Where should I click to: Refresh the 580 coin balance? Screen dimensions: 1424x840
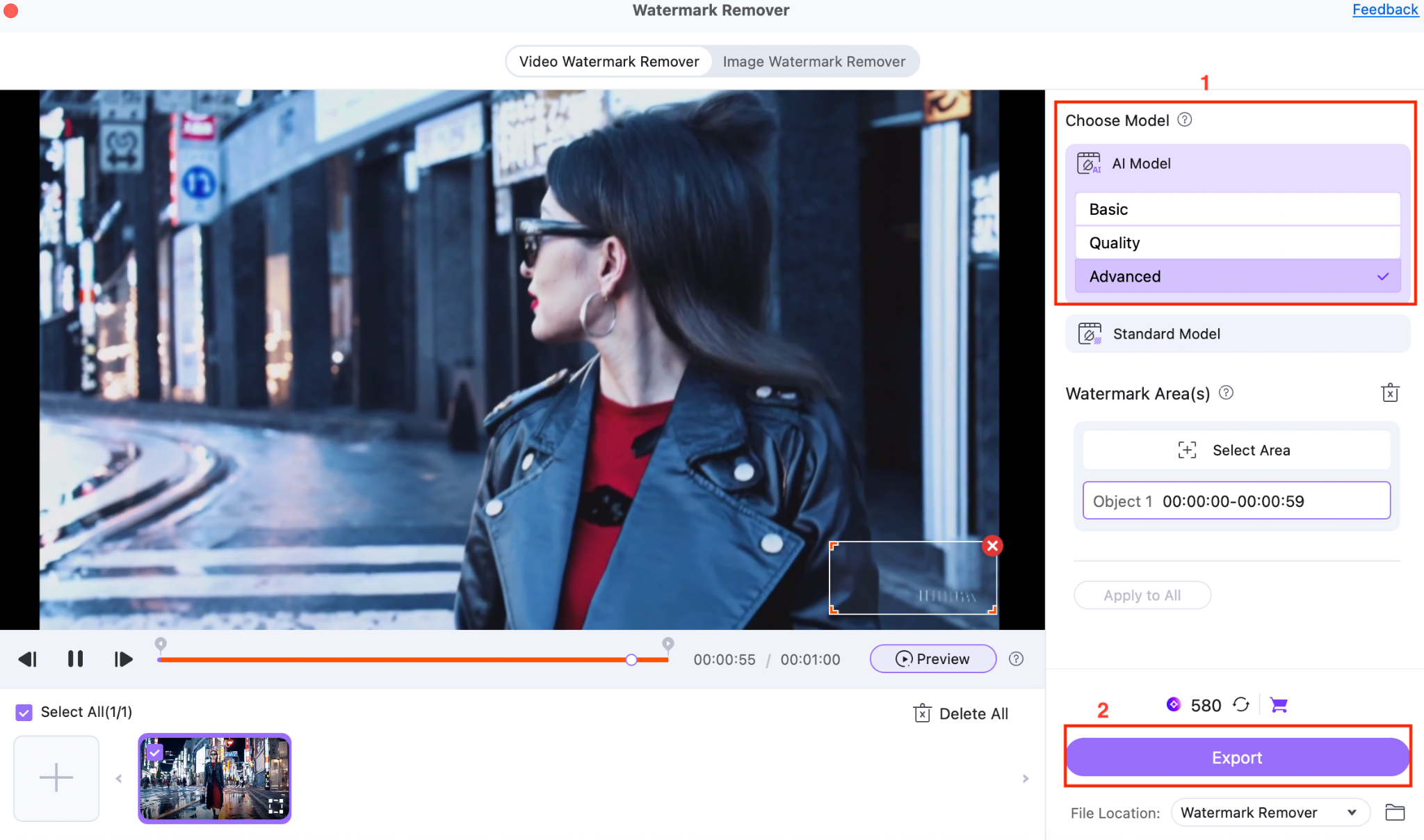(1240, 704)
